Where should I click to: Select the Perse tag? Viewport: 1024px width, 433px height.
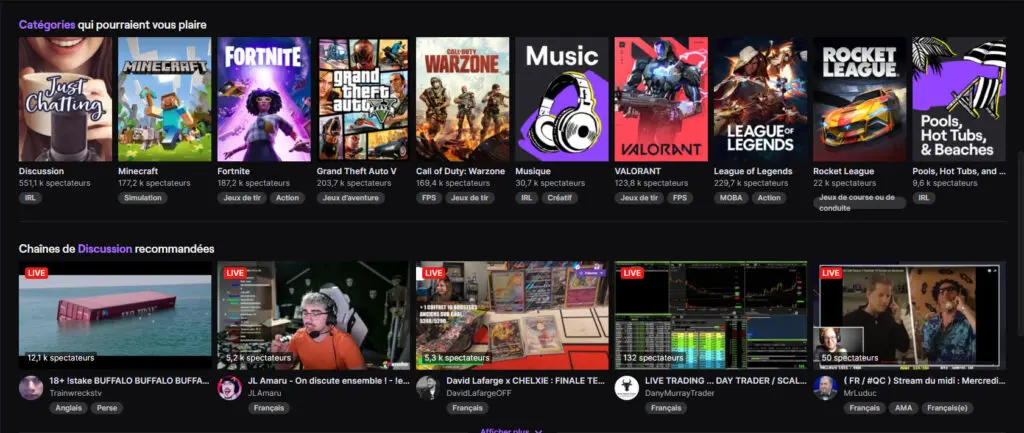coord(106,408)
